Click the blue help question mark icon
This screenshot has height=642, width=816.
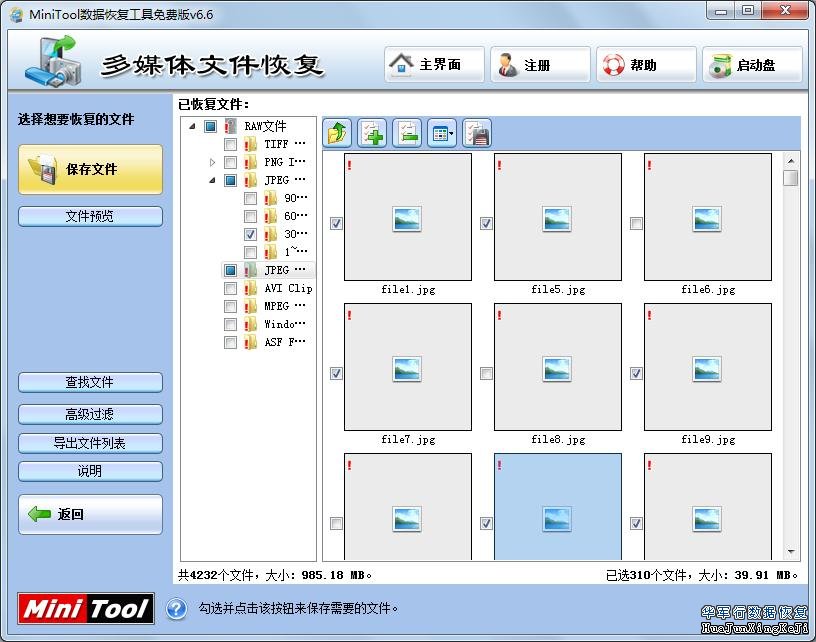(176, 608)
